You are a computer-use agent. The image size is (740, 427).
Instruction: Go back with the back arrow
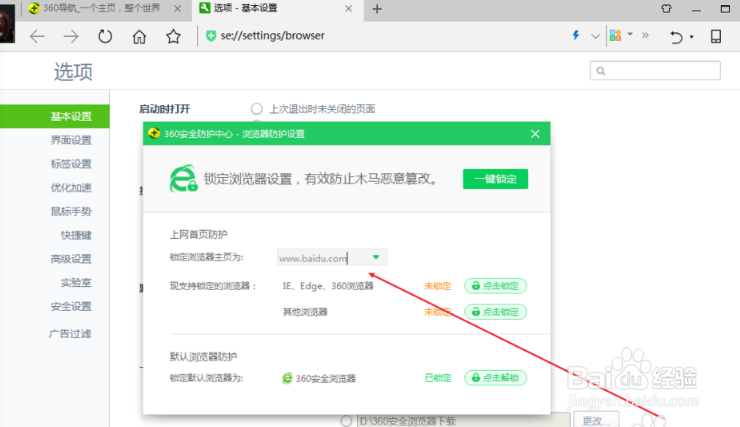click(x=37, y=36)
